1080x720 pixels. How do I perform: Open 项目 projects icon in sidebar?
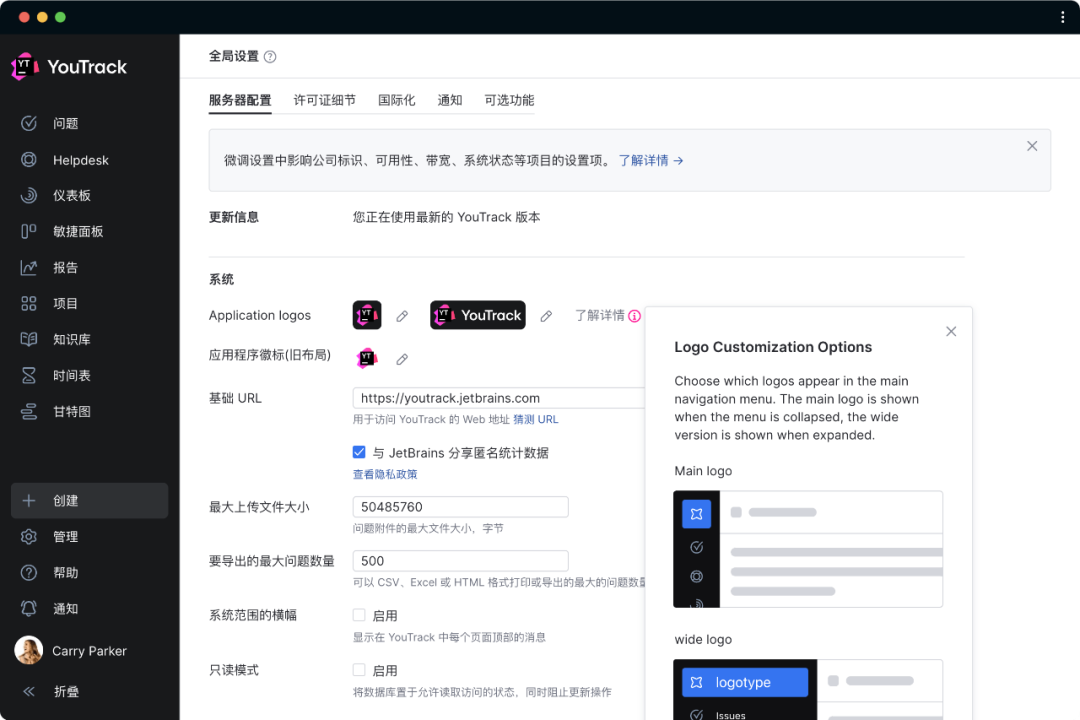point(29,303)
